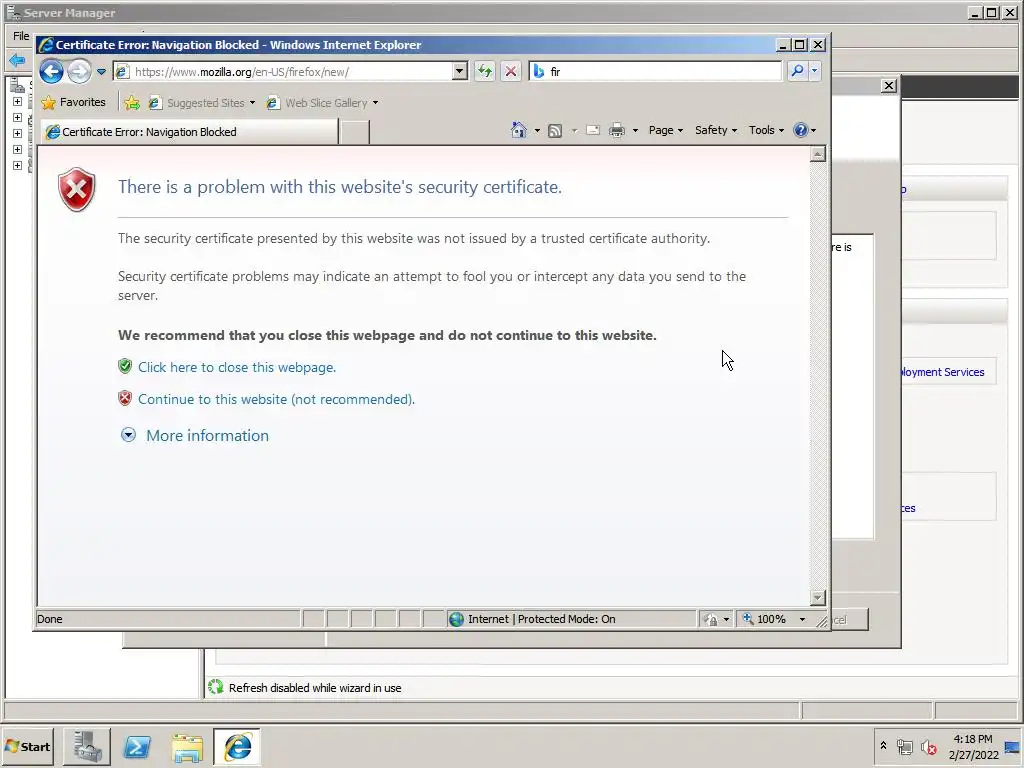Open the address bar history dropdown
Viewport: 1024px width, 768px height.
[x=460, y=72]
